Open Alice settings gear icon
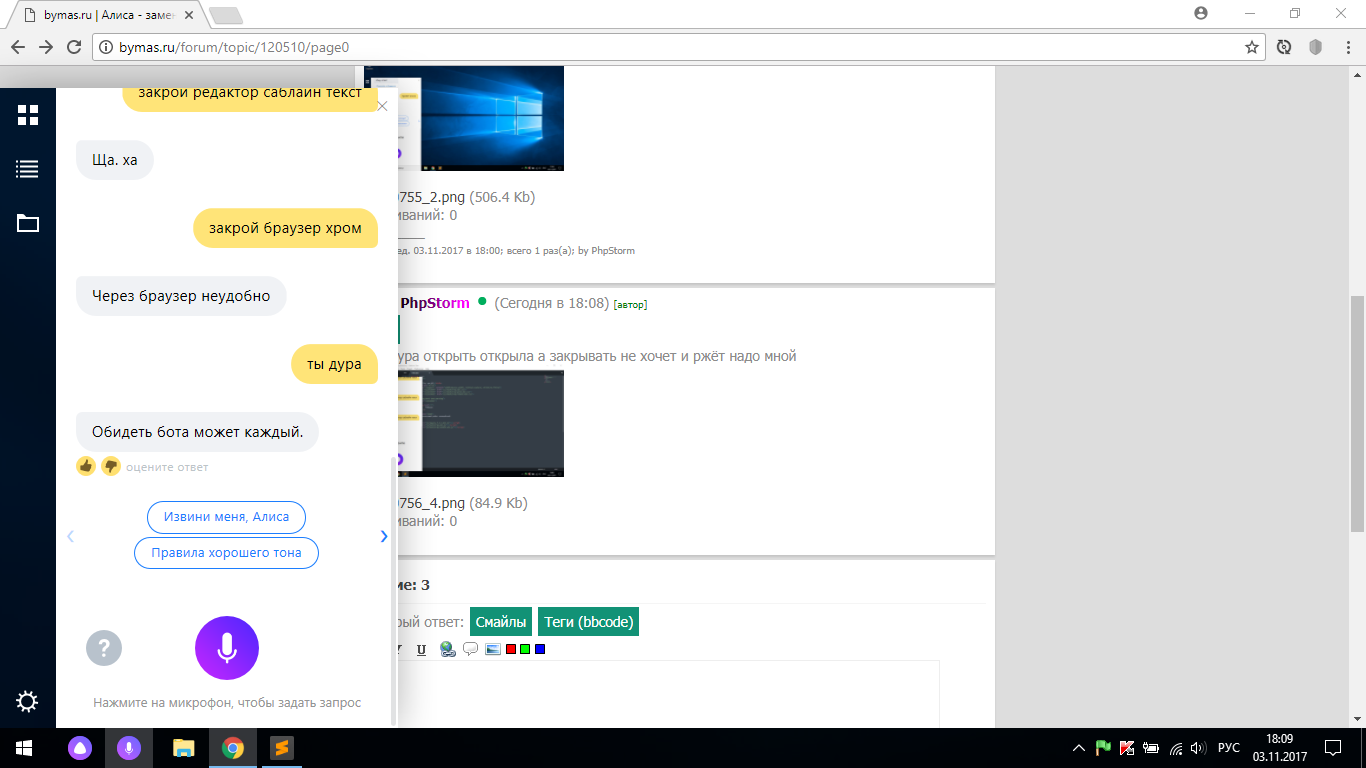The height and width of the screenshot is (768, 1366). point(28,702)
